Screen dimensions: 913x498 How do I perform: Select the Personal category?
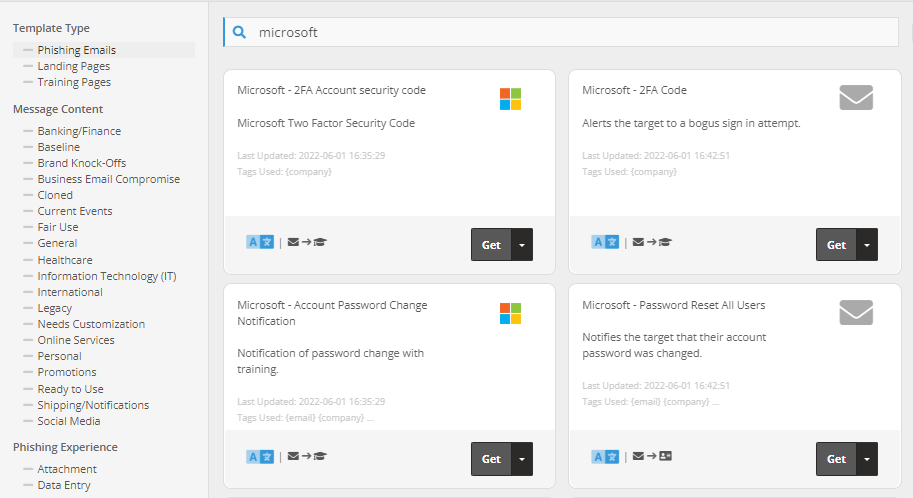(x=59, y=356)
